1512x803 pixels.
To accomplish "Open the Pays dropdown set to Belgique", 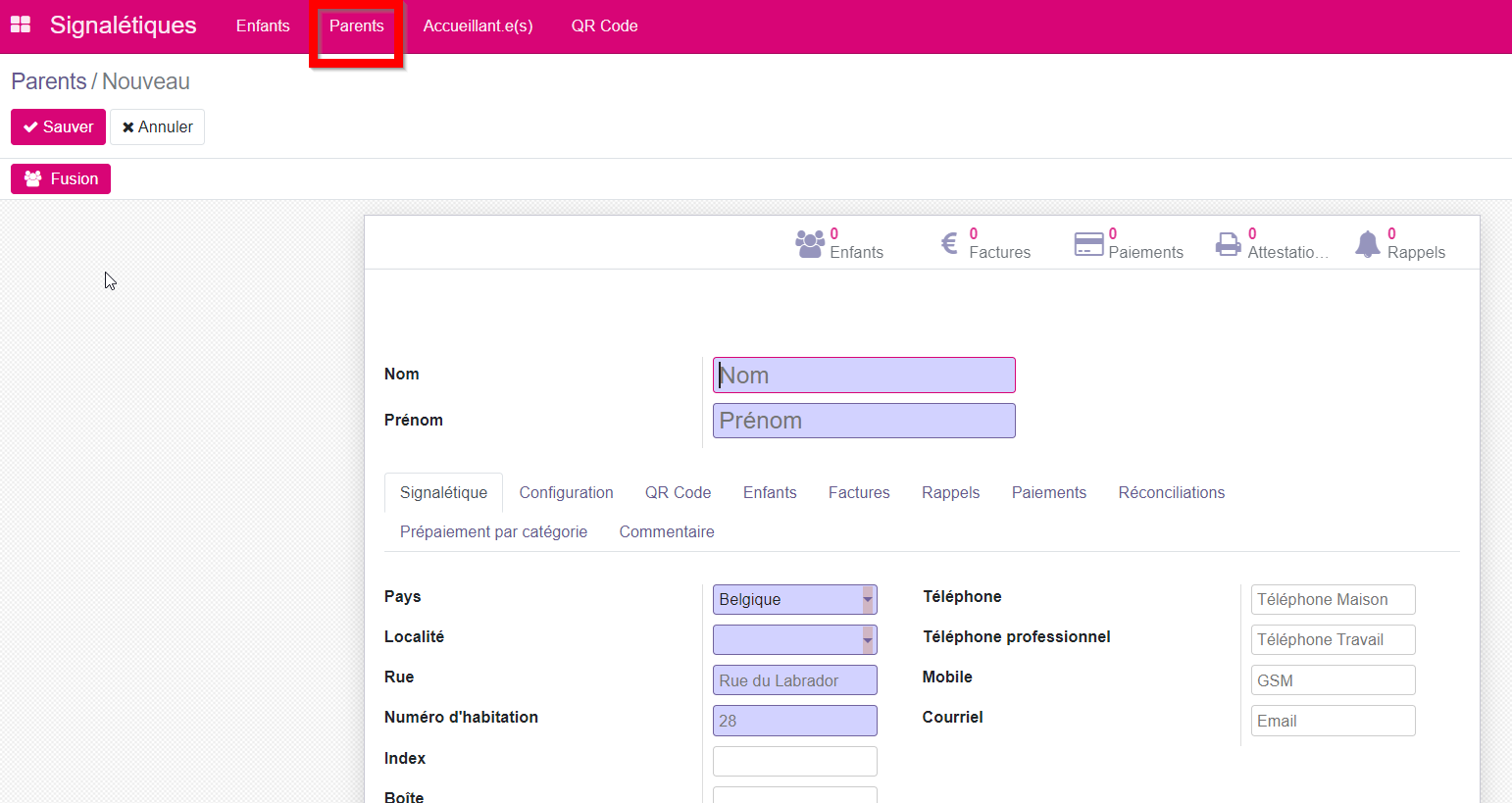I will coord(795,599).
